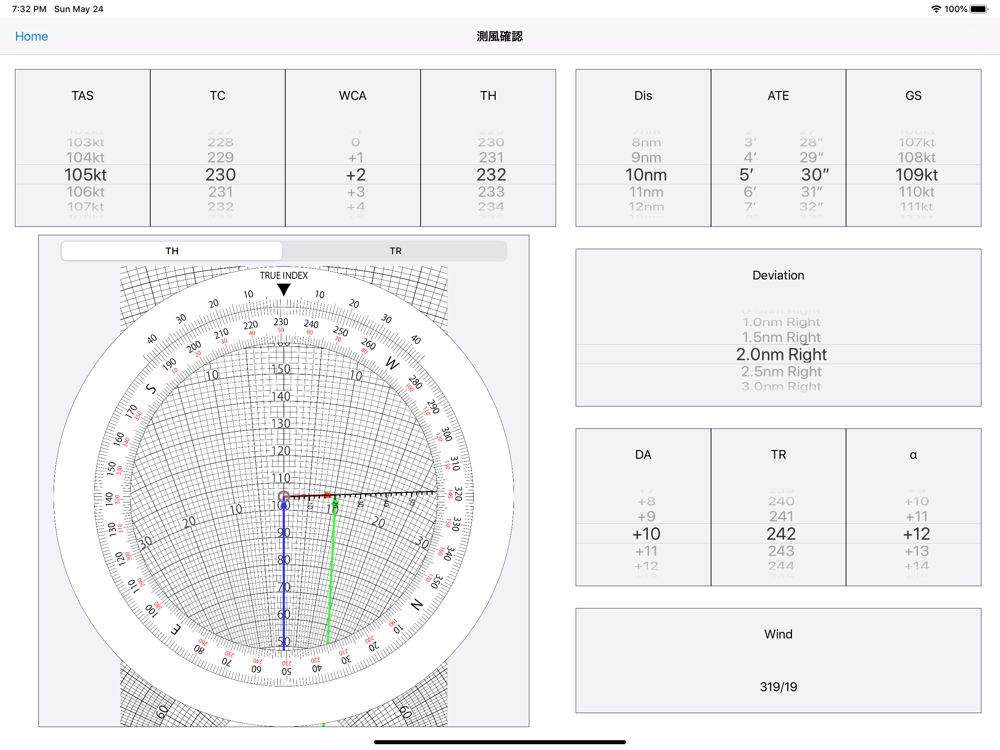Set α wheel to +13

click(x=916, y=551)
